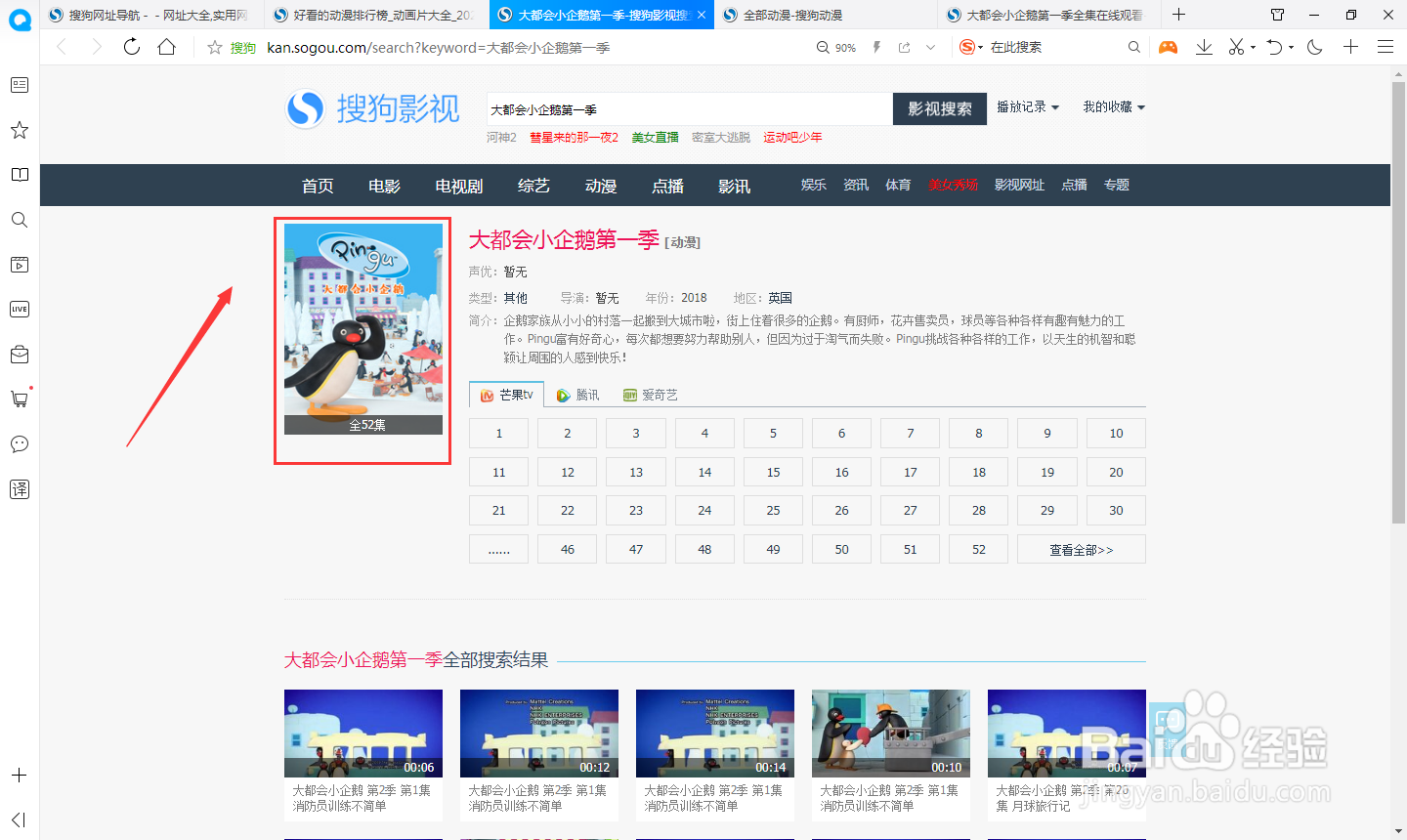
Task: Switch to 全部动漫-搜狗动漫 browser tab
Action: click(x=826, y=15)
